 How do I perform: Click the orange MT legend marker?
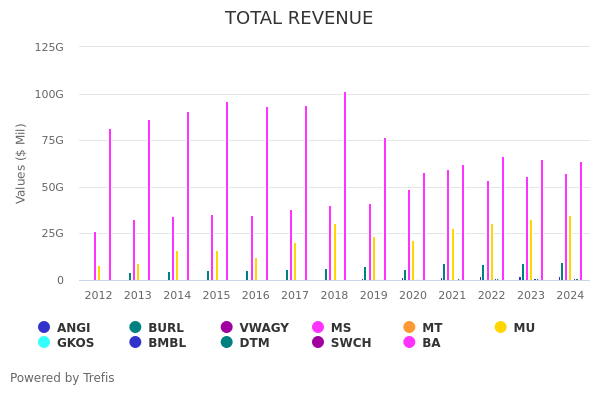(x=410, y=327)
